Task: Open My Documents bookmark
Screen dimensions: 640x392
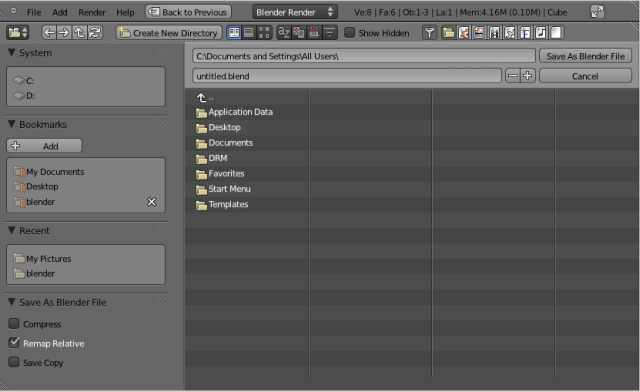Action: click(x=86, y=172)
